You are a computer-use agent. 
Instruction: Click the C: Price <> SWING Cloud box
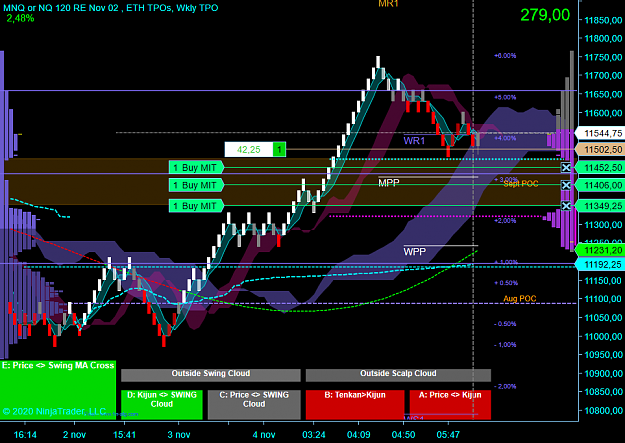point(254,404)
